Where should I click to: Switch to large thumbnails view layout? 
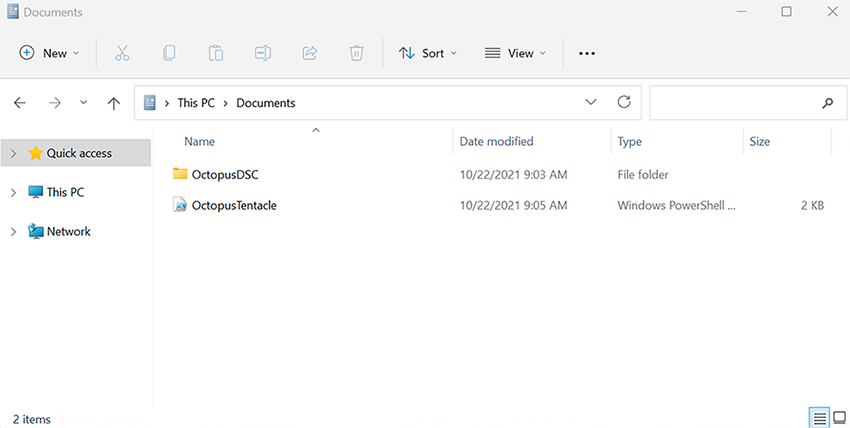[839, 418]
